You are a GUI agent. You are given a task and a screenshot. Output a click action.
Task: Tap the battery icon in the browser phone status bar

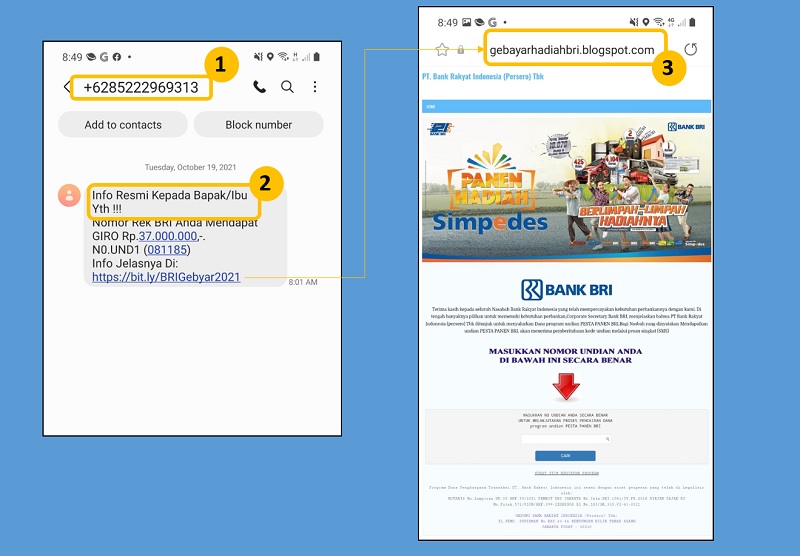pyautogui.click(x=692, y=22)
